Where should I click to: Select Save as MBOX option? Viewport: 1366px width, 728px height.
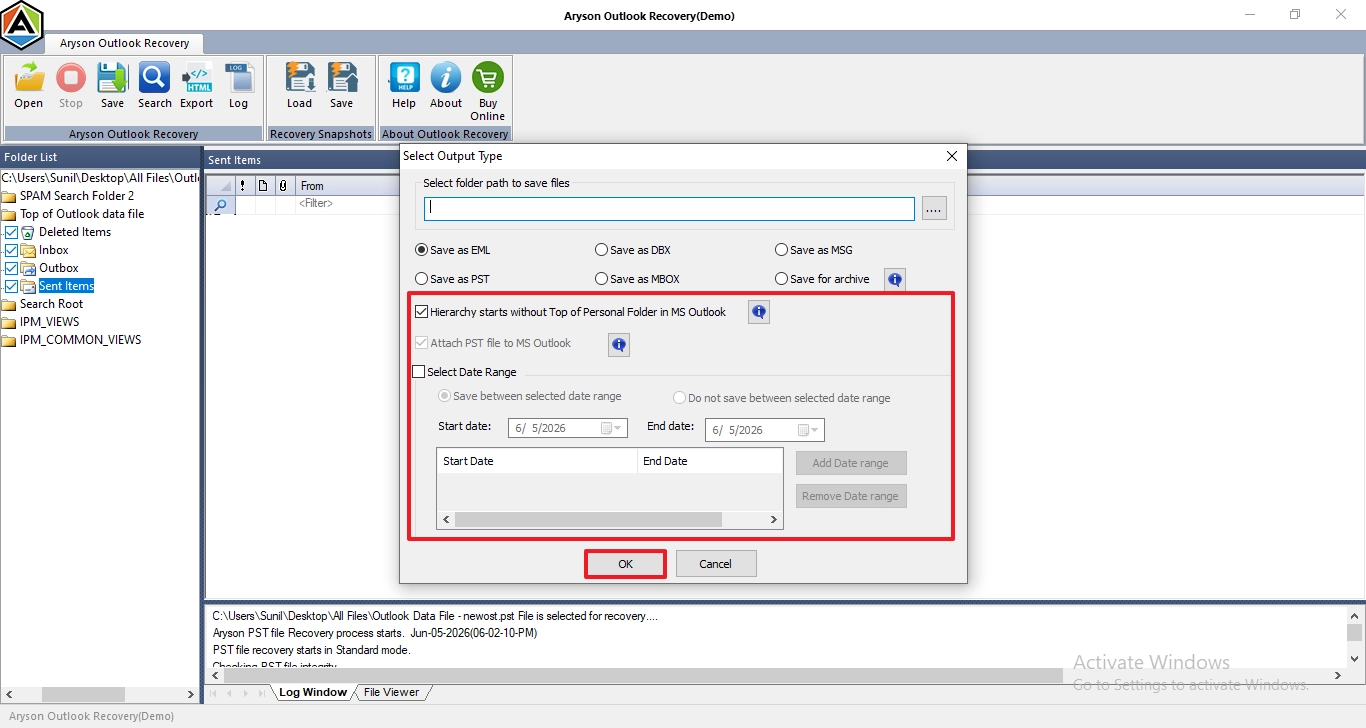coord(637,279)
